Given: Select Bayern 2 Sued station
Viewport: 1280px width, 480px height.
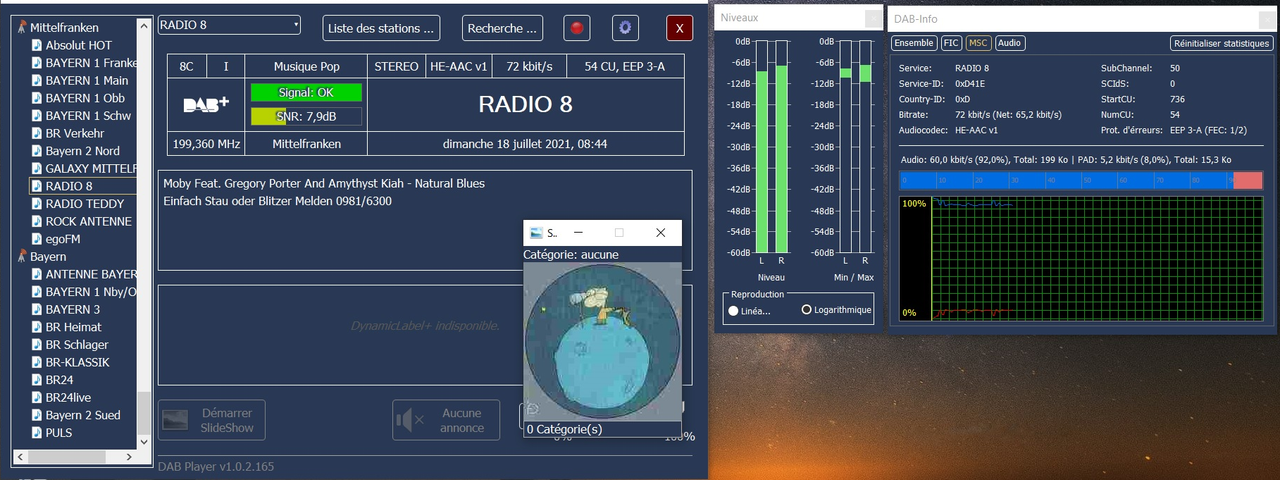Looking at the screenshot, I should pyautogui.click(x=83, y=415).
